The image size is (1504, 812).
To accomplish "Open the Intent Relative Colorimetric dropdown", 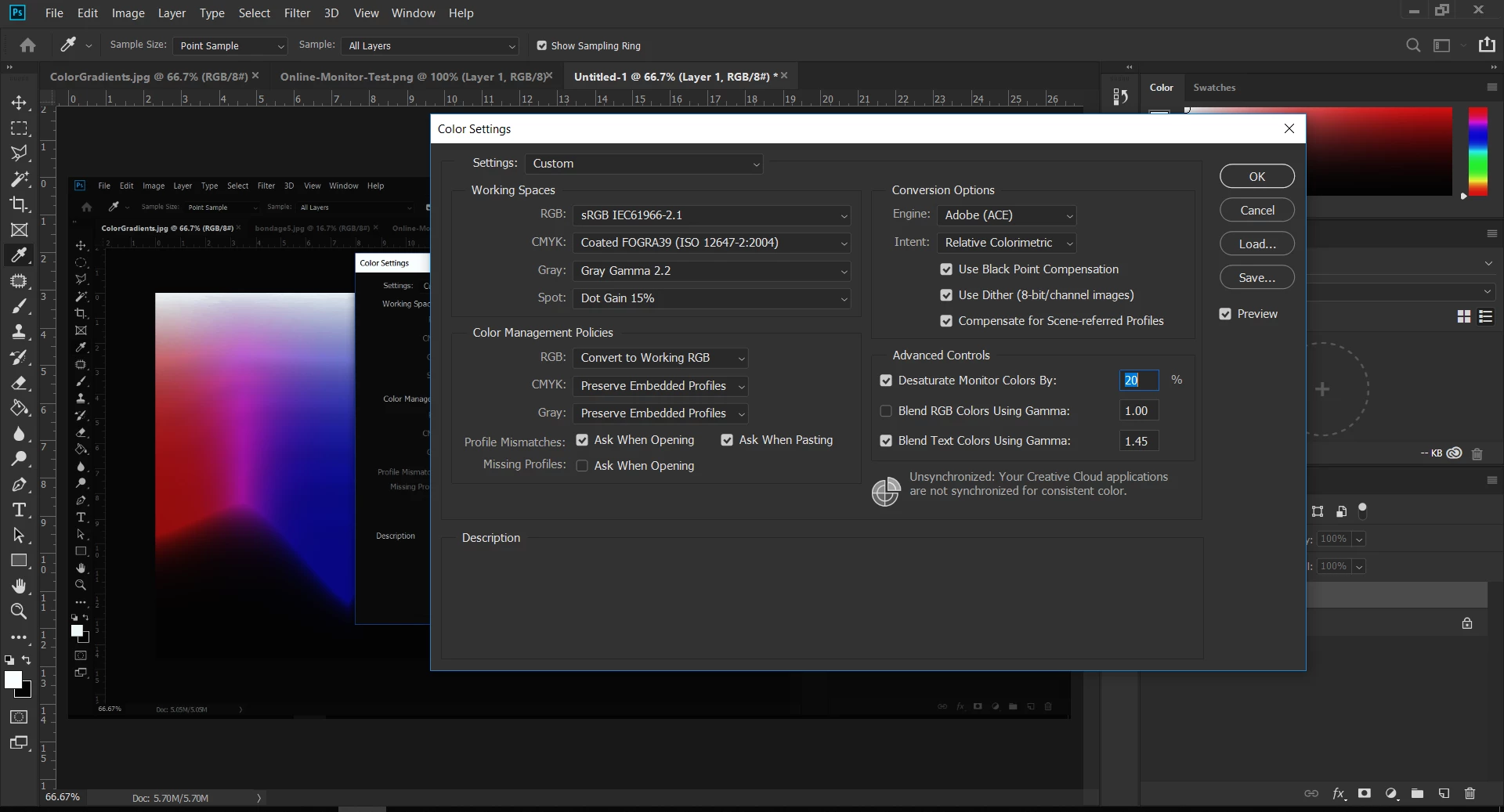I will coord(1007,243).
